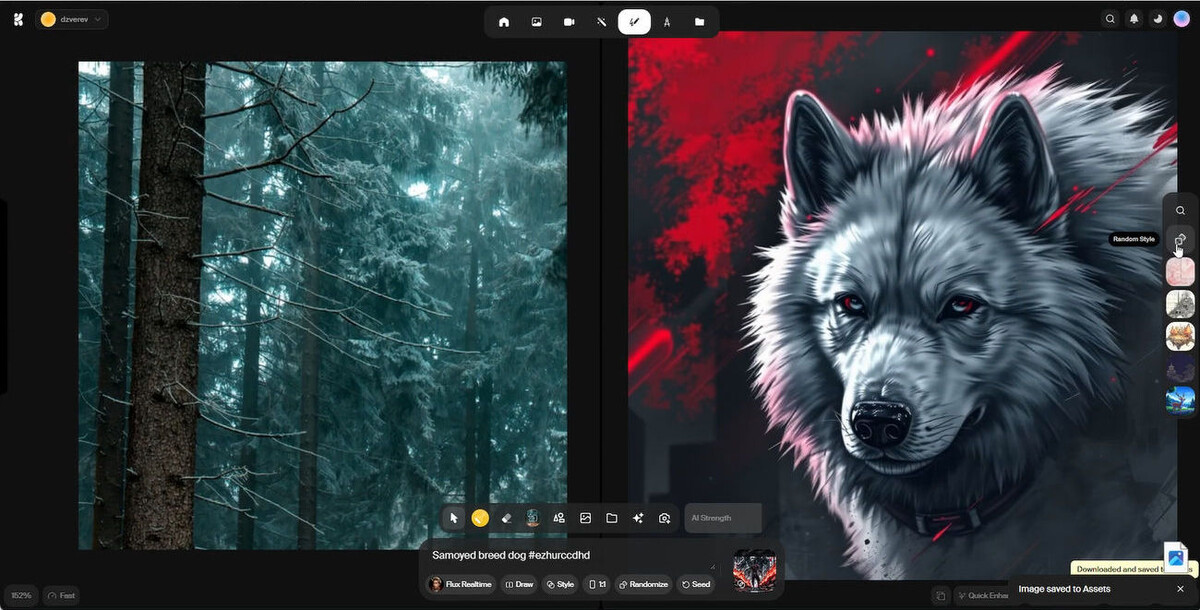Click the Random Style shuffle icon
The image size is (1200, 610).
pos(1180,240)
